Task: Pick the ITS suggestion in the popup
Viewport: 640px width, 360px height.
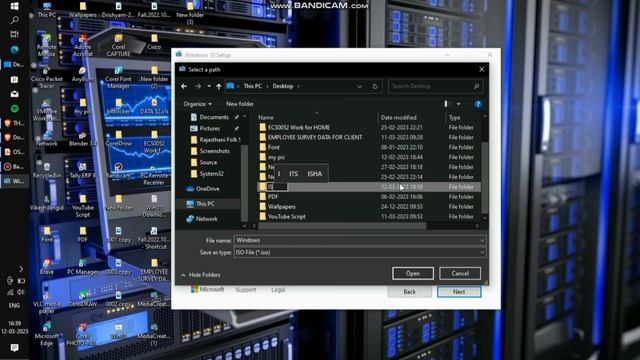Action: [293, 174]
